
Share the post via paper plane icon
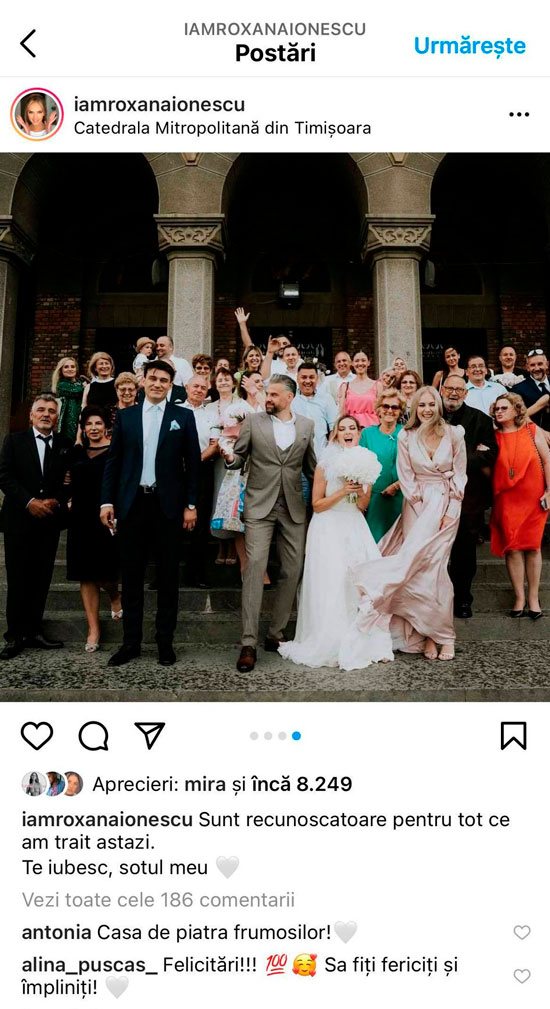pos(150,735)
